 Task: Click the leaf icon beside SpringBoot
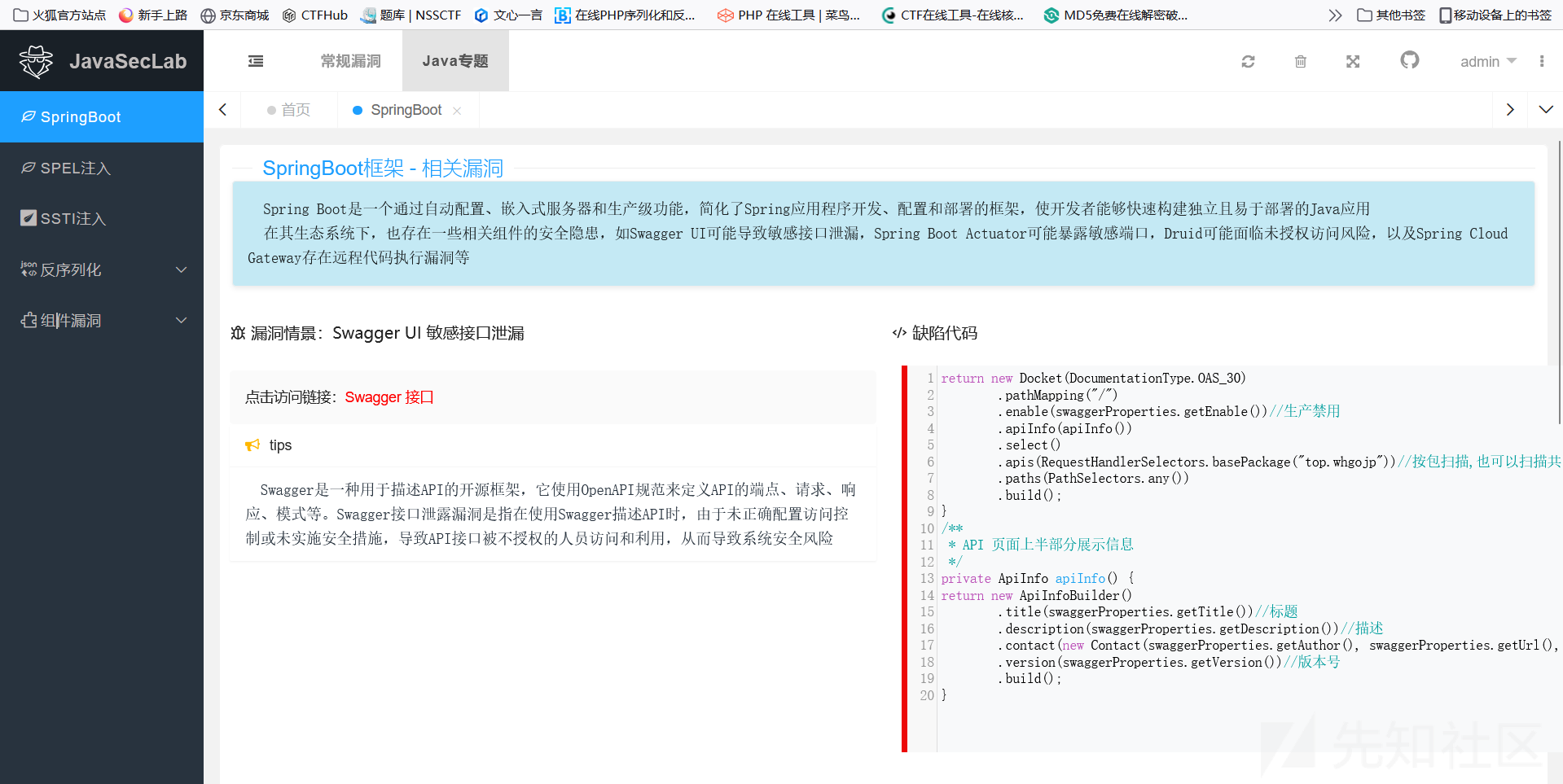point(29,116)
